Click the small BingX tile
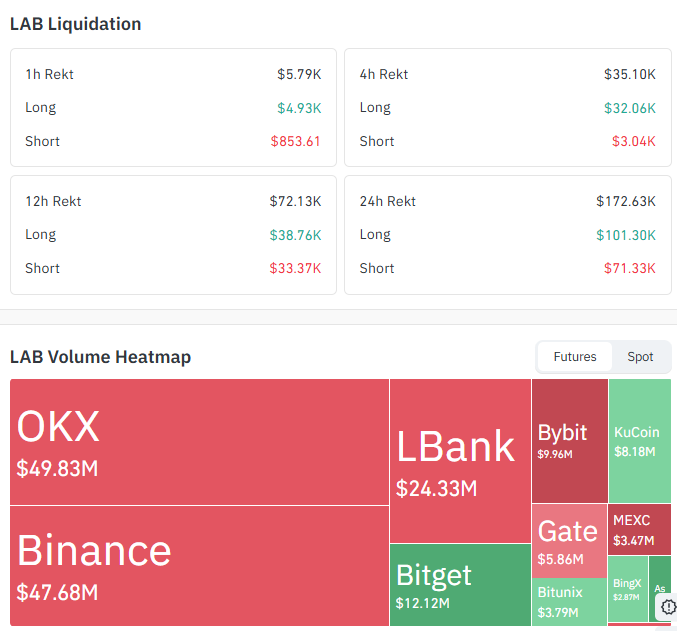677x631 pixels. coord(628,589)
